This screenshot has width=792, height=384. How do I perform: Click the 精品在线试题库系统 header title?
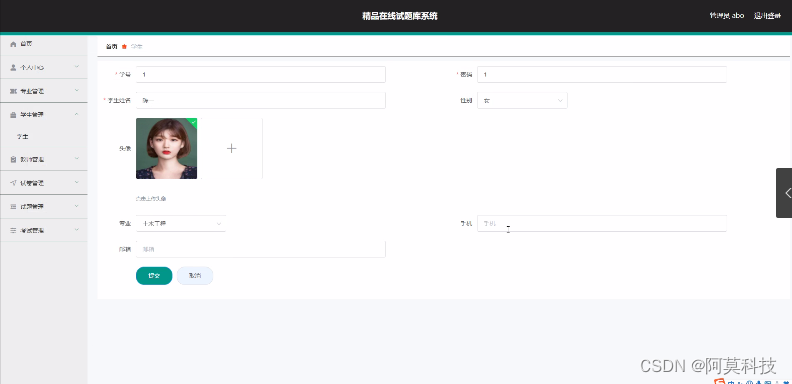point(400,16)
